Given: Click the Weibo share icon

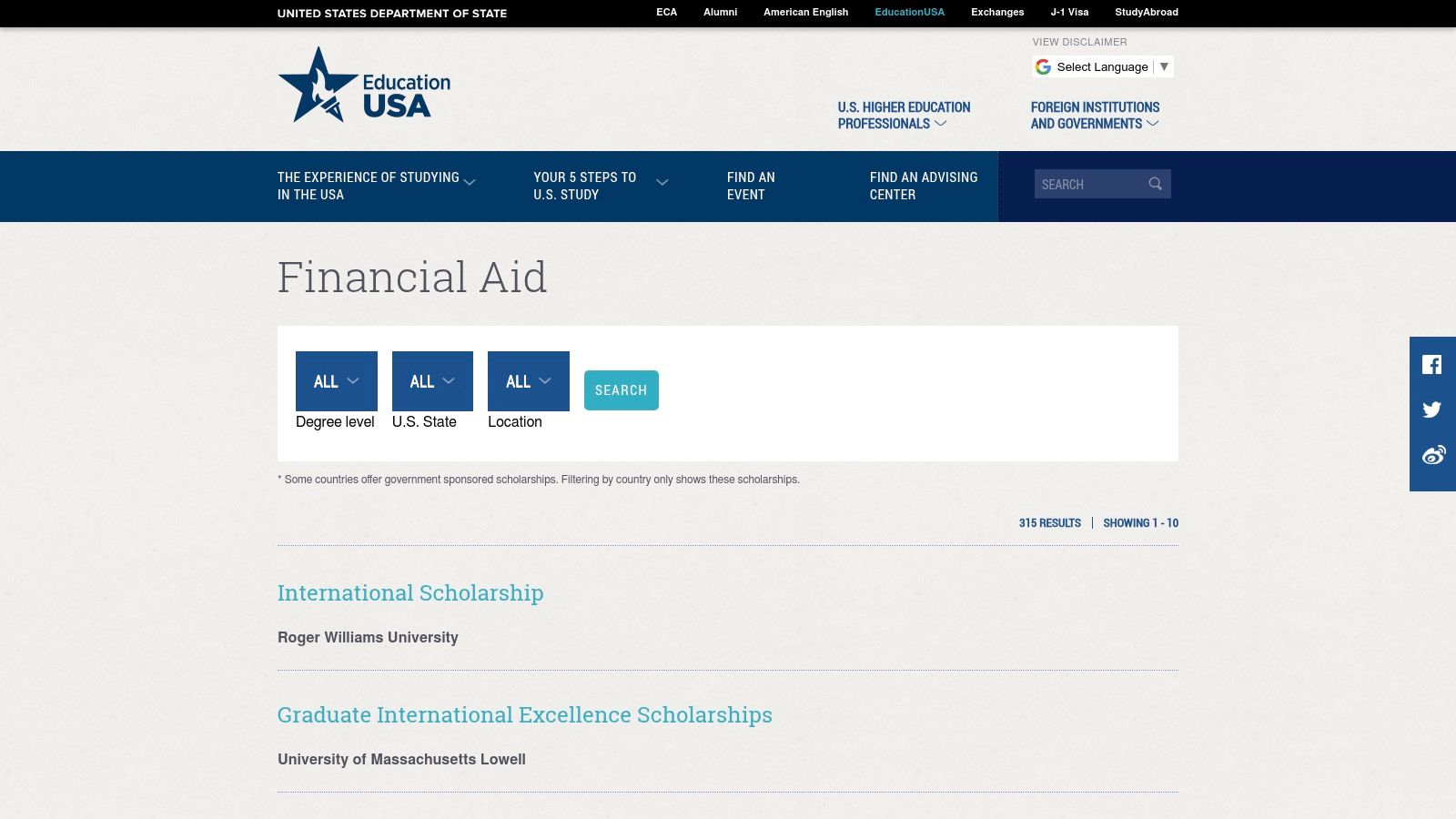Looking at the screenshot, I should click(1432, 455).
